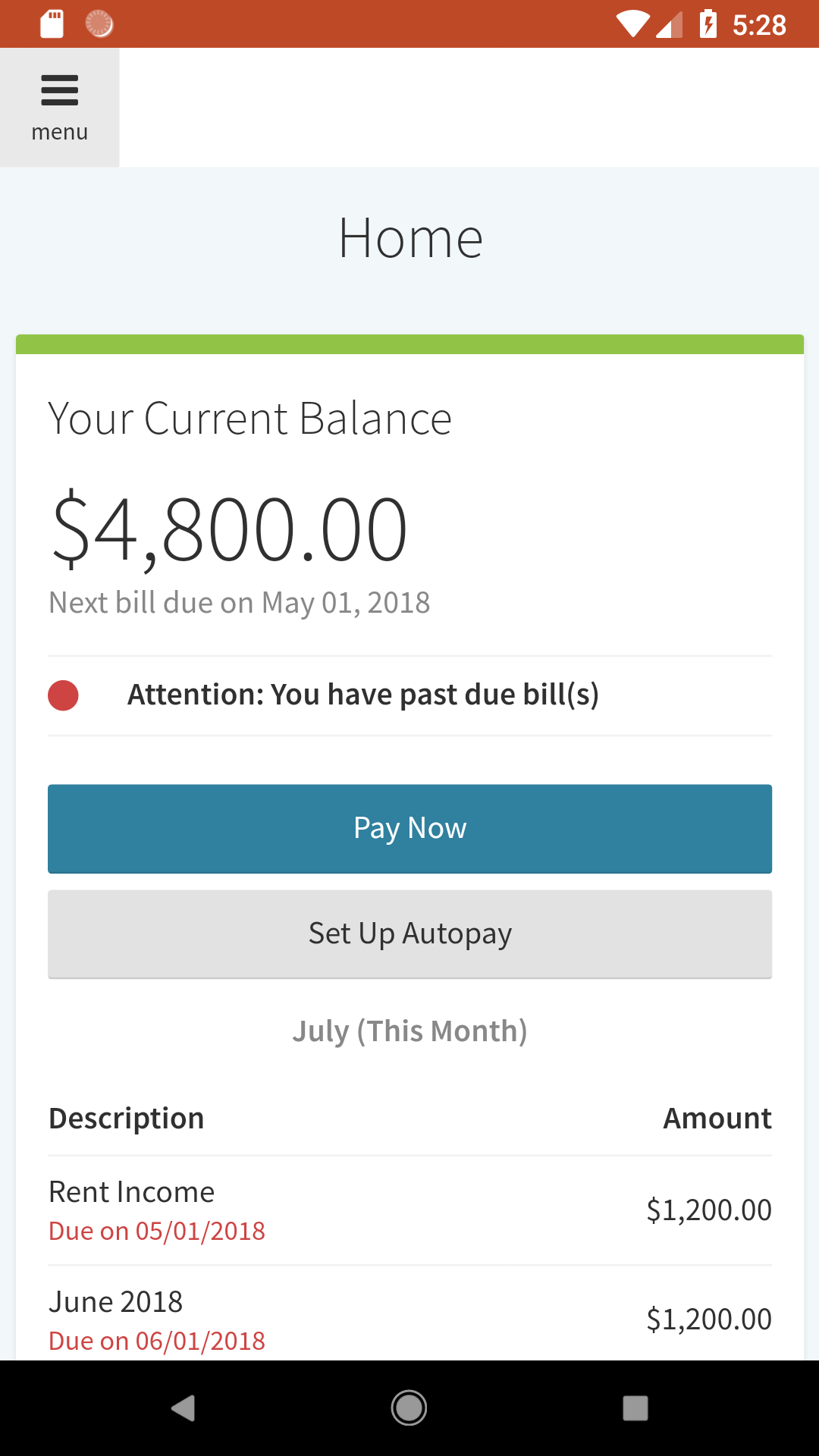Tap the July (This Month) heading
819x1456 pixels.
(x=409, y=1031)
